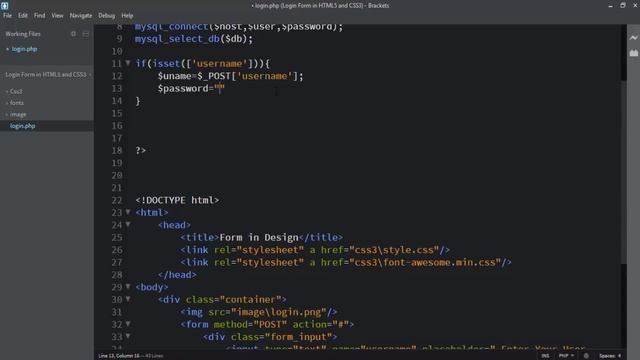The width and height of the screenshot is (640, 360).
Task: Collapse the head fold at line 24
Action: (128, 224)
